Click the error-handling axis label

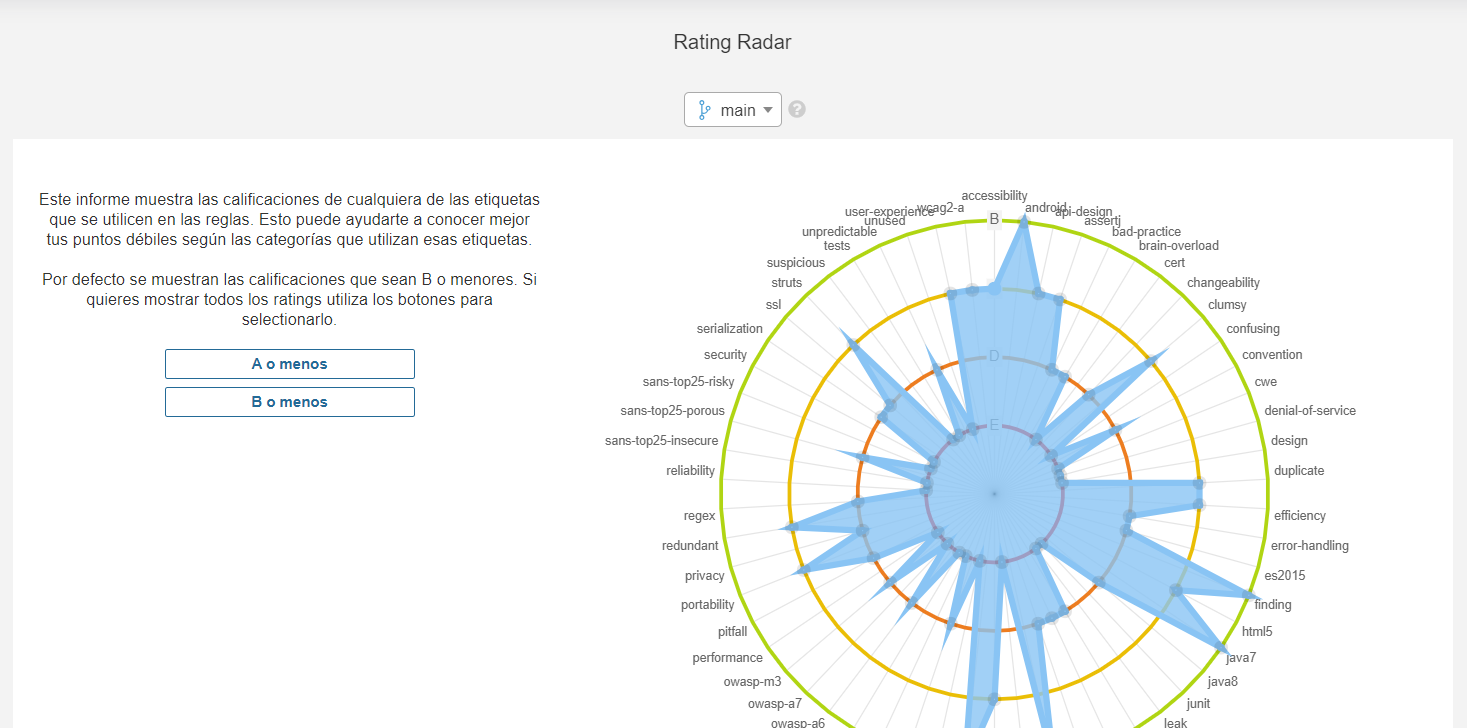[x=1310, y=546]
